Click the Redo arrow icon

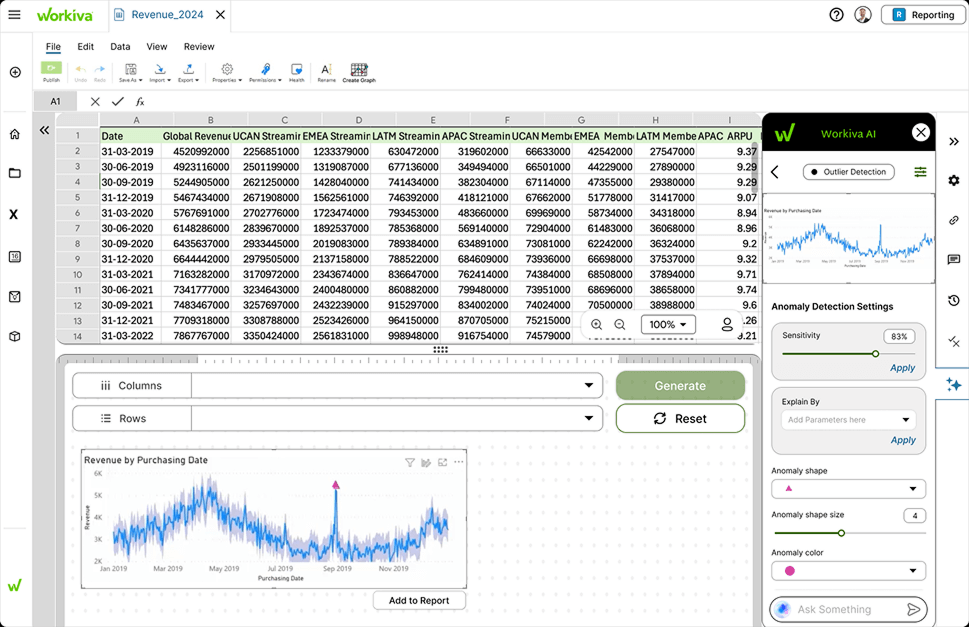tap(99, 71)
